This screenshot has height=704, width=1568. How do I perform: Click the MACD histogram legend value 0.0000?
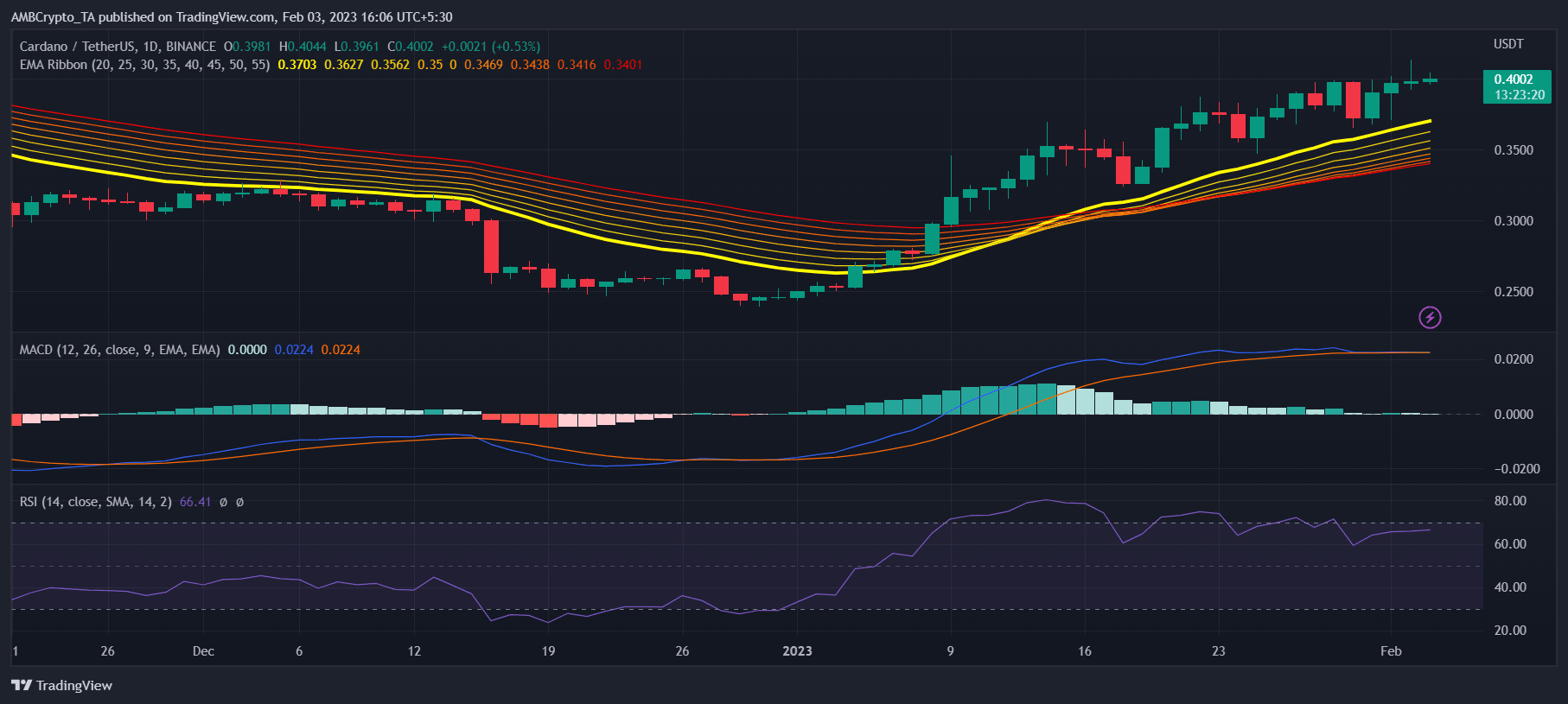(x=247, y=350)
